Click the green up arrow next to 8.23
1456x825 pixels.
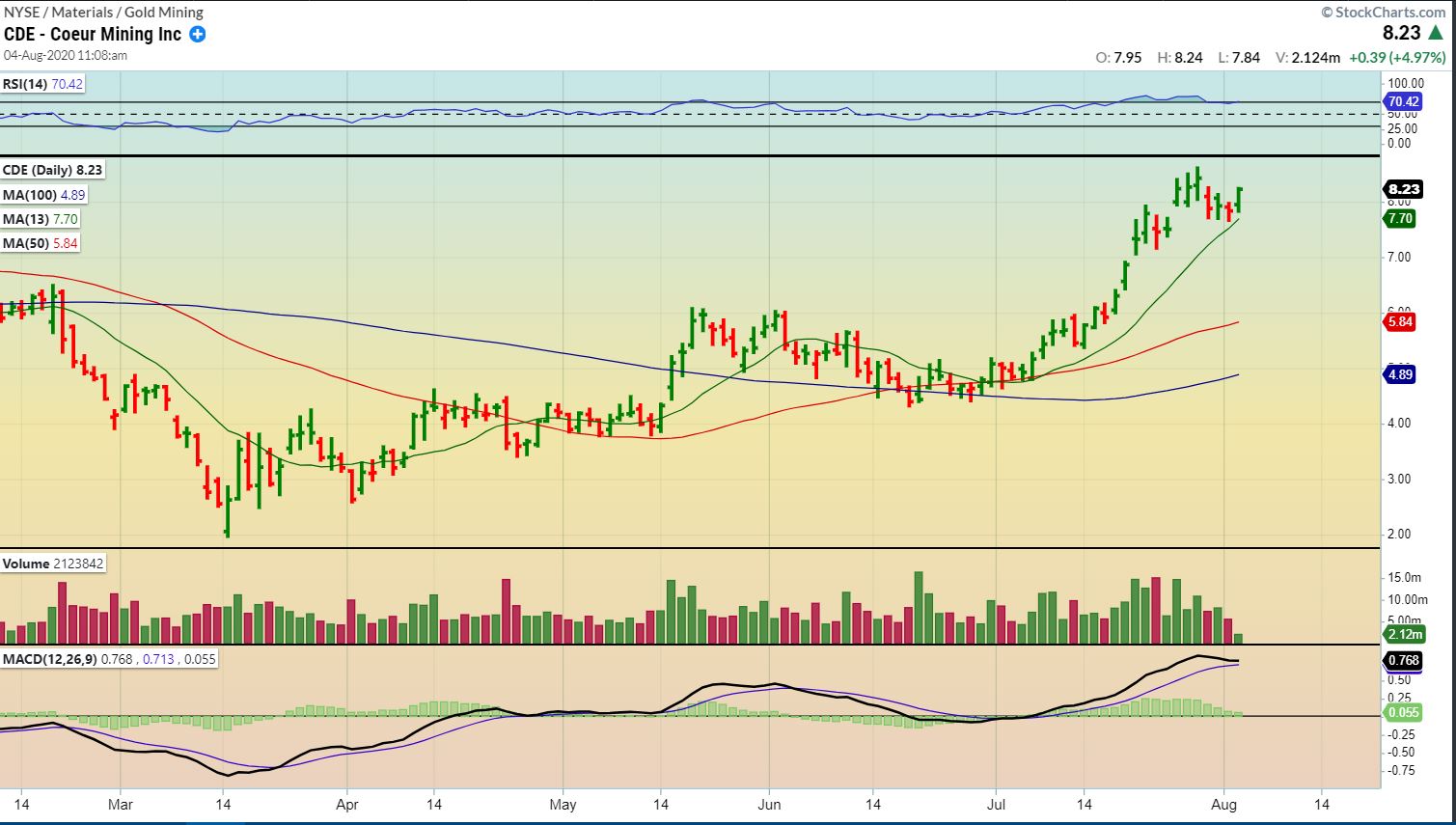click(1436, 34)
